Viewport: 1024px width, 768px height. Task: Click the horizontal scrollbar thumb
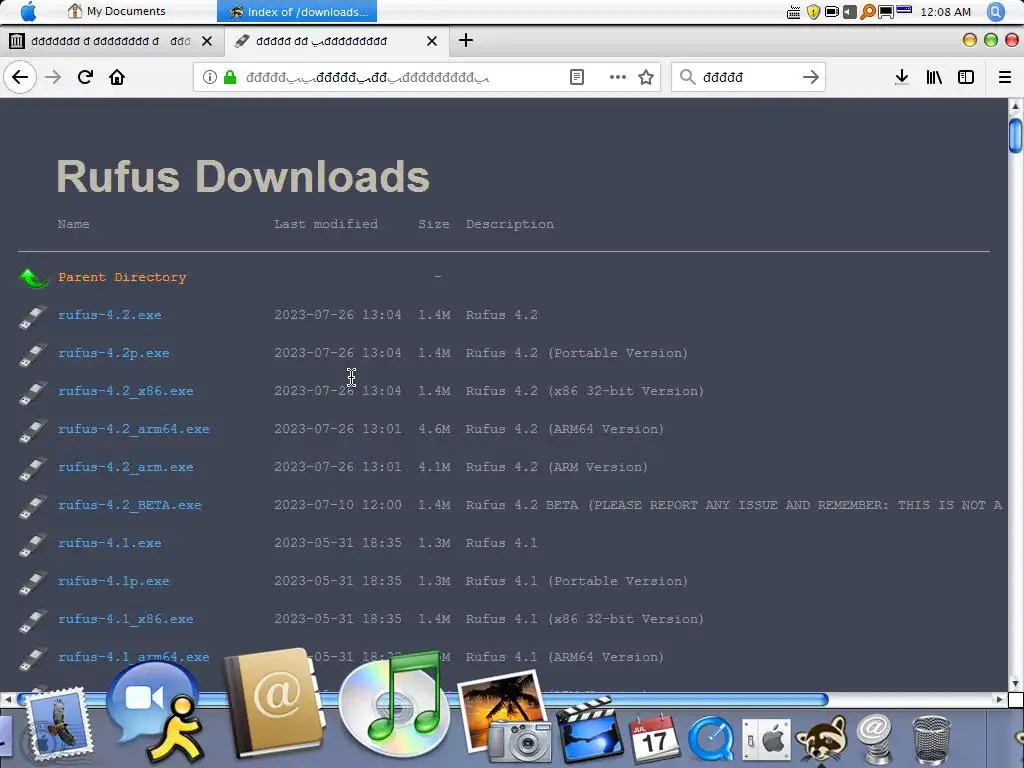pyautogui.click(x=422, y=699)
